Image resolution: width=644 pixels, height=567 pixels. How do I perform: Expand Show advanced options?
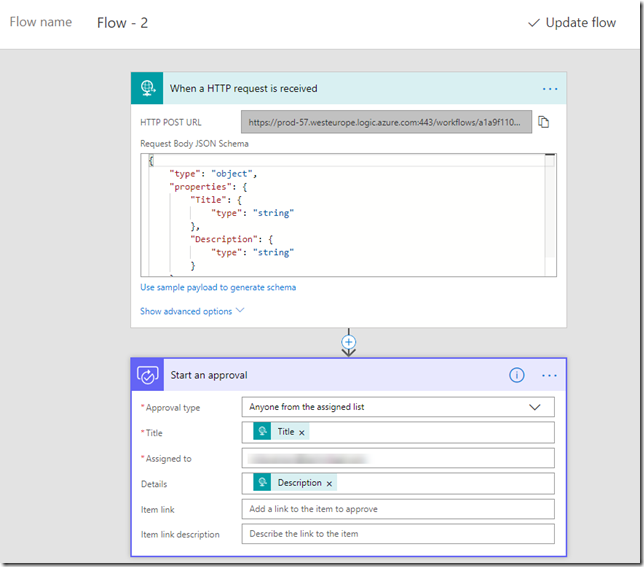pyautogui.click(x=192, y=311)
